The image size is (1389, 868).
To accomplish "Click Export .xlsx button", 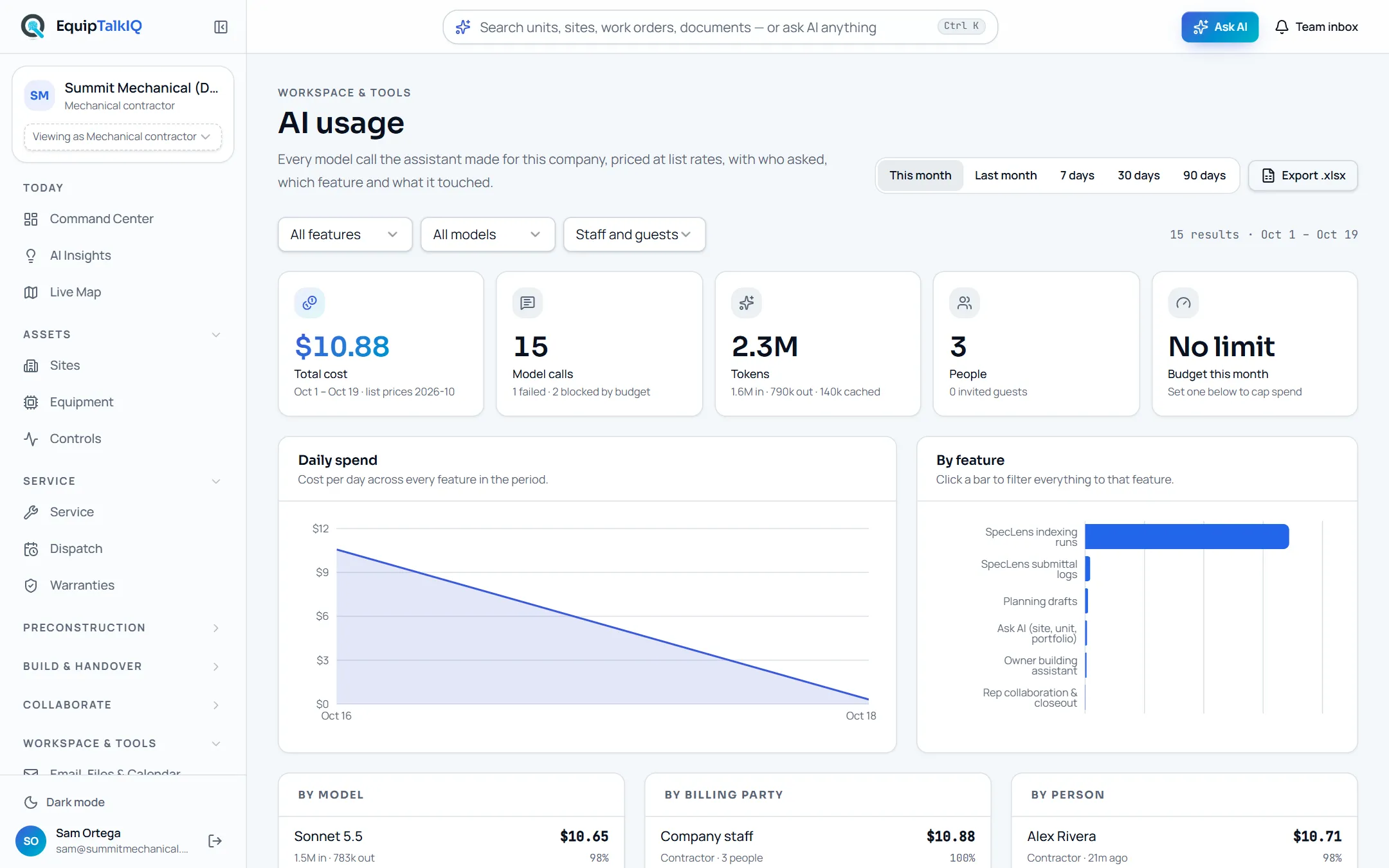I will [x=1303, y=176].
